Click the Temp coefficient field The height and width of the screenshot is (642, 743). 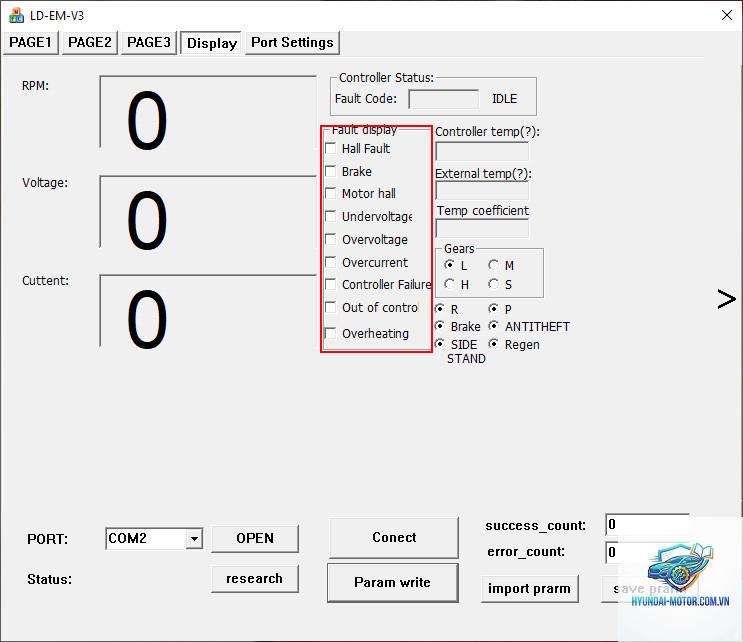point(482,229)
